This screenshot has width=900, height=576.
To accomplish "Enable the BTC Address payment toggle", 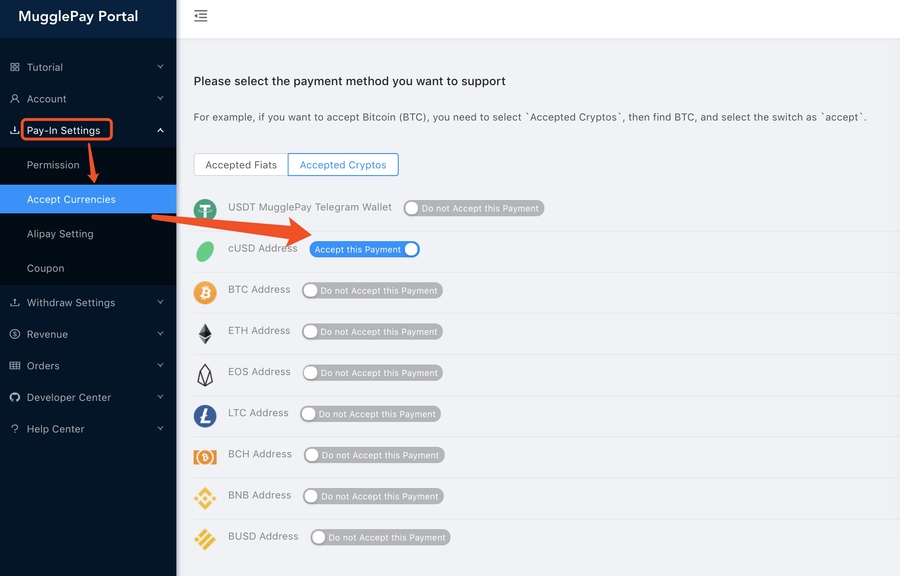I will click(372, 291).
